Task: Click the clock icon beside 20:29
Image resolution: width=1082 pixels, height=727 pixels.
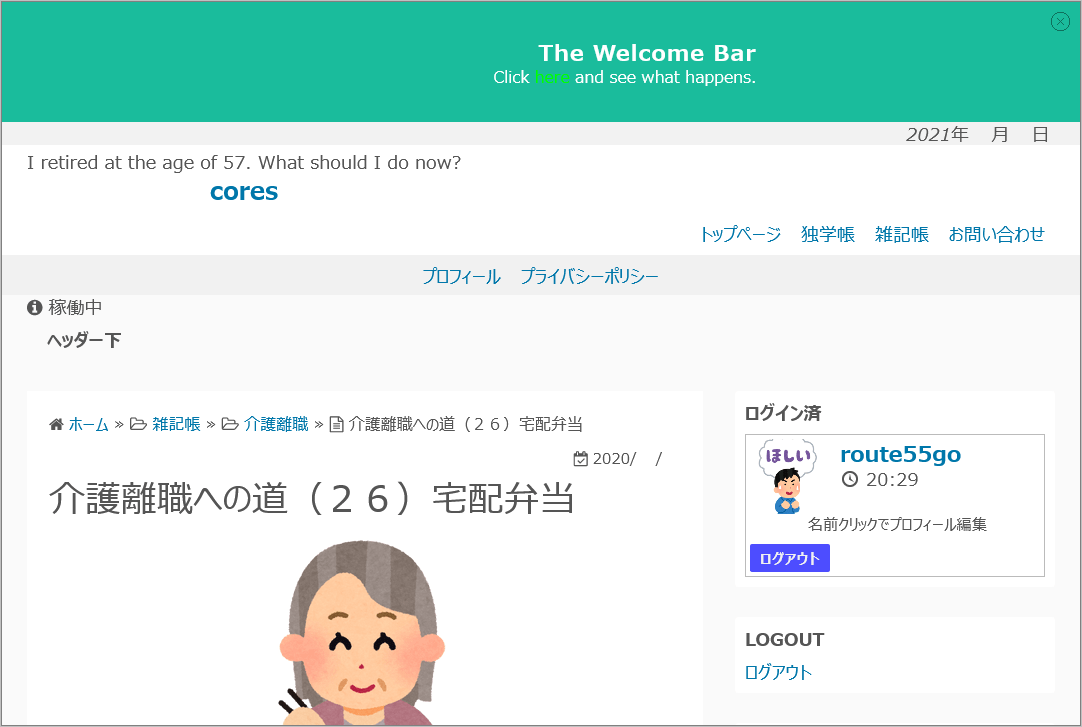Action: [x=849, y=479]
